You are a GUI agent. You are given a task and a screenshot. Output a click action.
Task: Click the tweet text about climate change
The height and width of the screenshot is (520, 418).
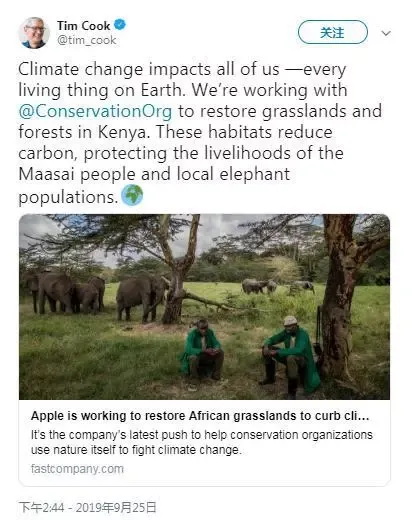[x=200, y=133]
